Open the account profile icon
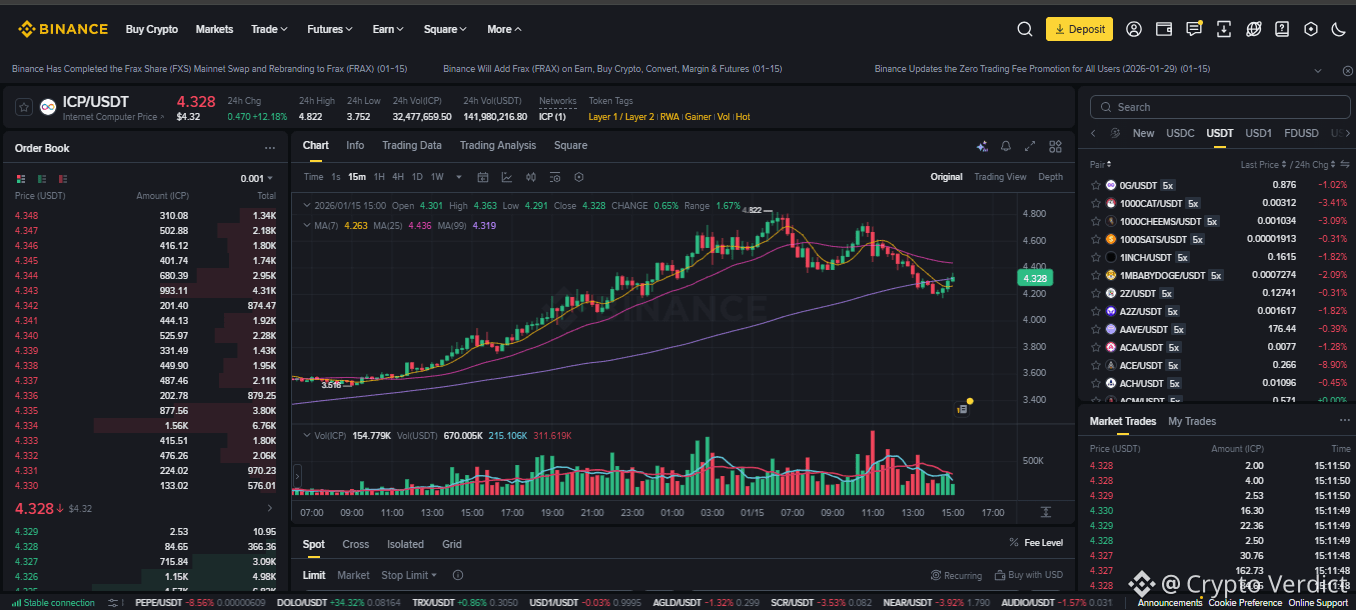Image resolution: width=1356 pixels, height=610 pixels. 1133,29
